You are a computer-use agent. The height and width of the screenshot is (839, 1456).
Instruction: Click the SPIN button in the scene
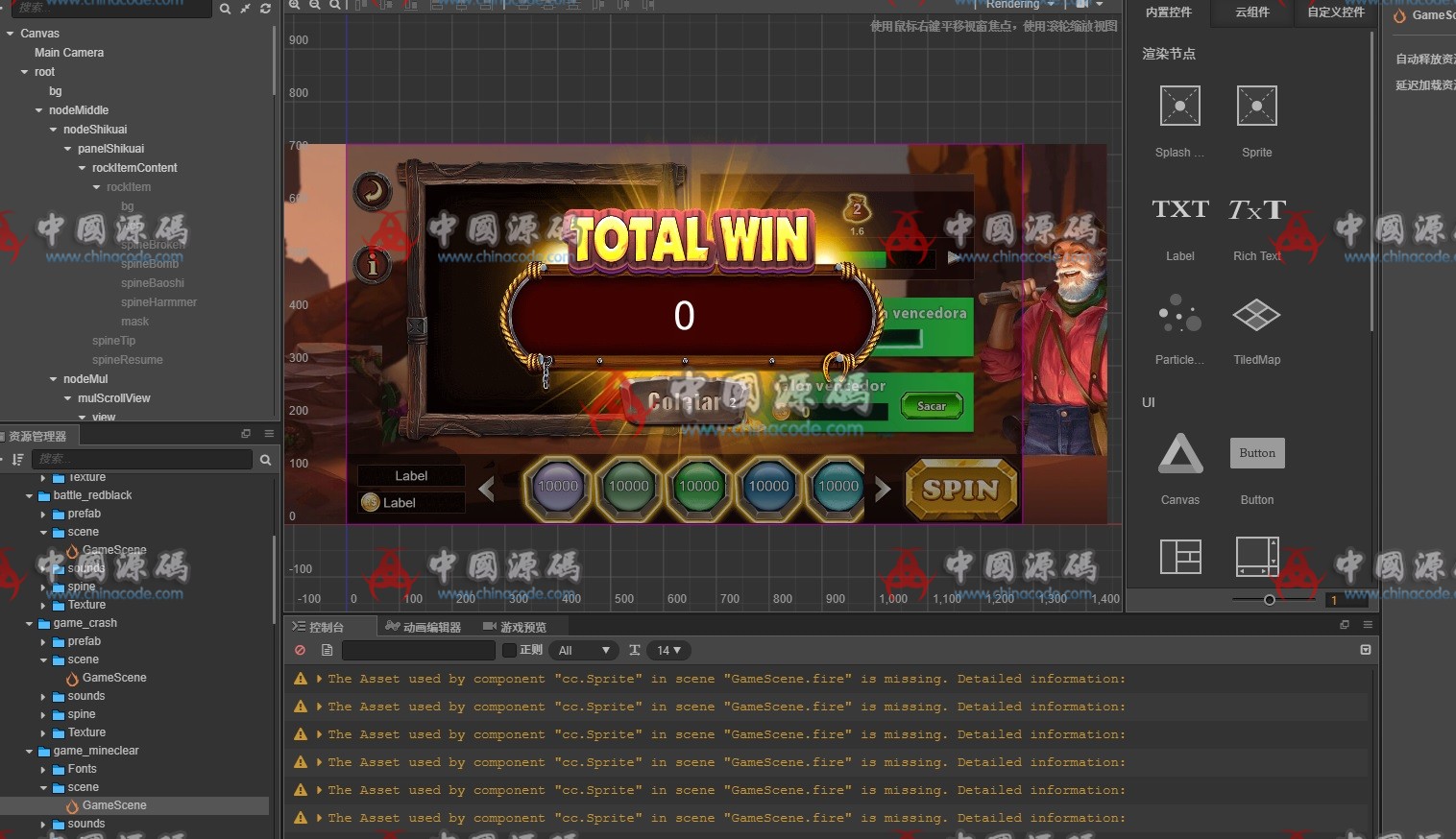tap(960, 490)
